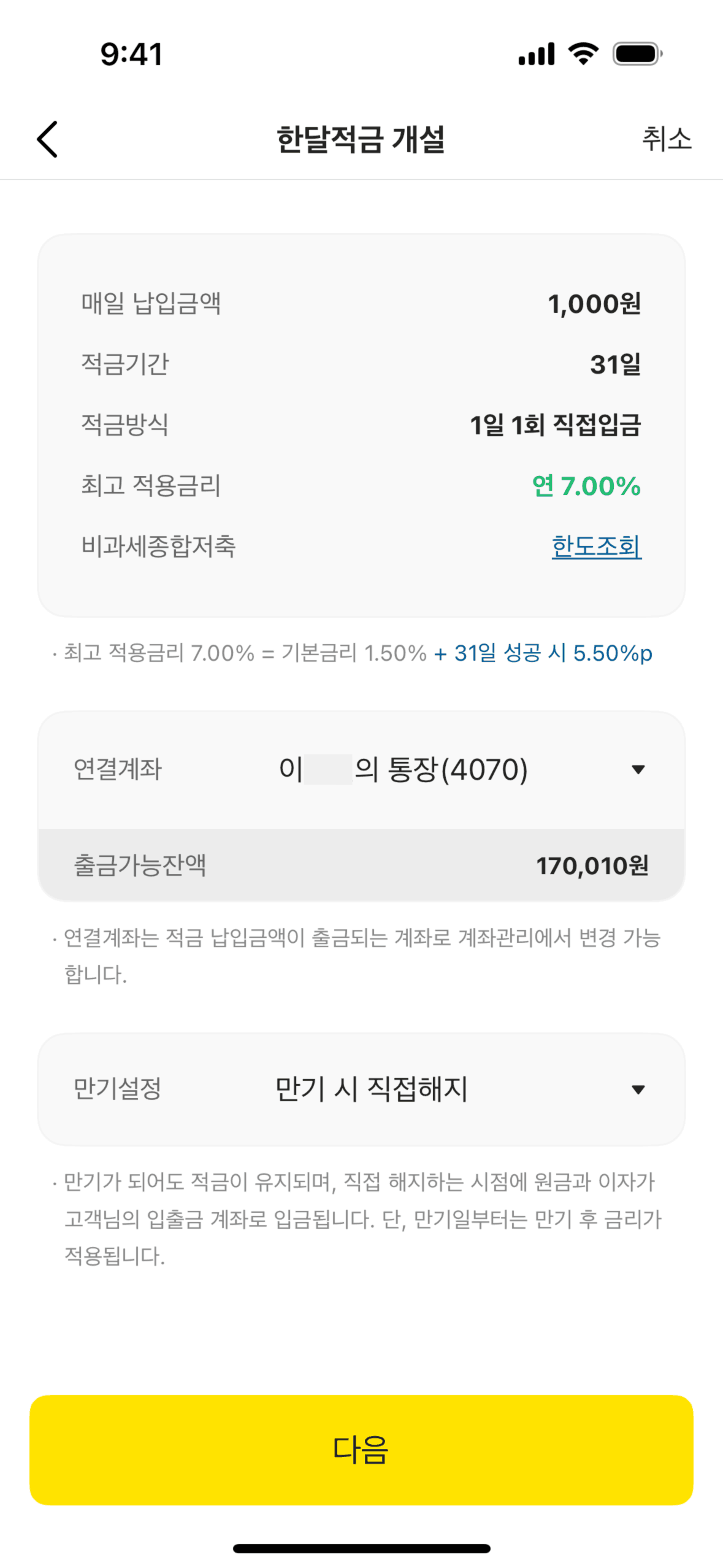Tap the 170,010원 available balance

pyautogui.click(x=592, y=866)
